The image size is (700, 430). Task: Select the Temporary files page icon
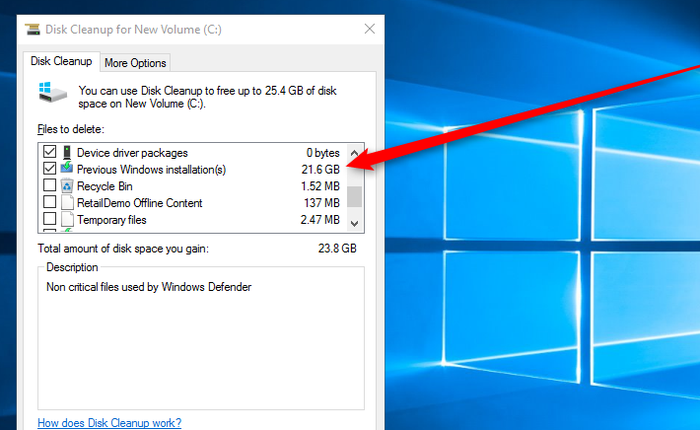point(67,219)
